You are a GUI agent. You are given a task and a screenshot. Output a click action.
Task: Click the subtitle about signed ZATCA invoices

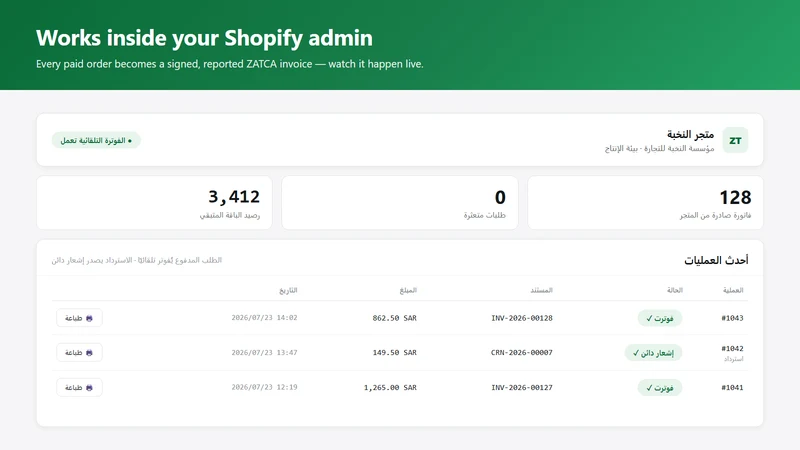230,64
